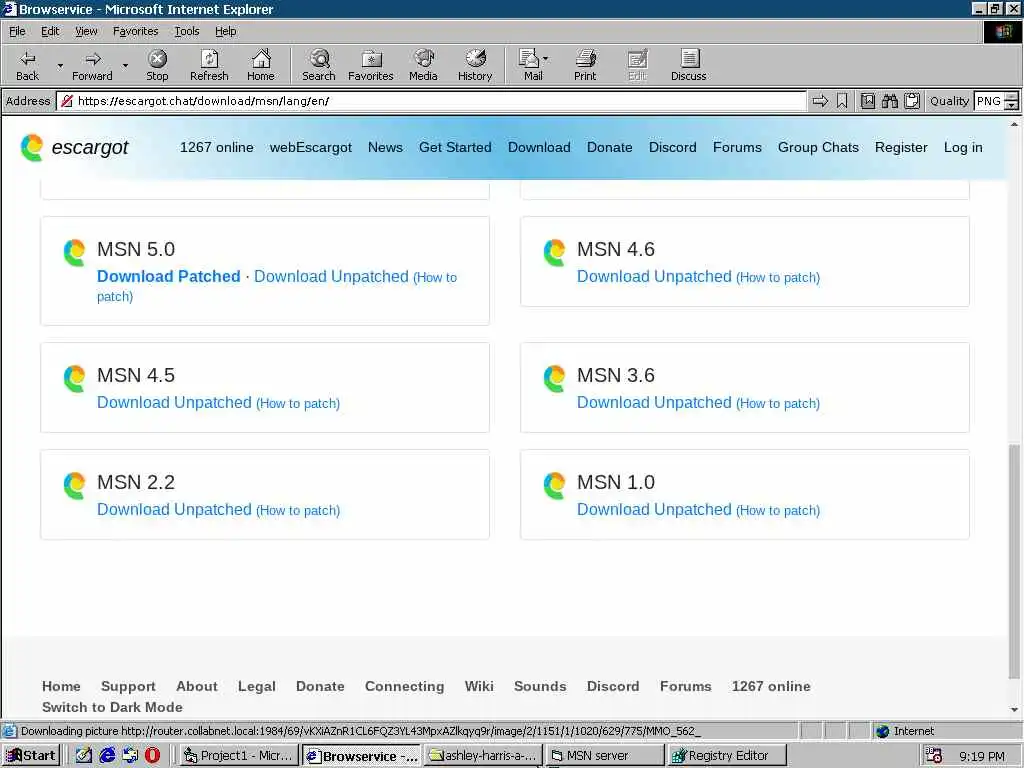Image resolution: width=1024 pixels, height=768 pixels.
Task: Reload page with the Refresh button
Action: pyautogui.click(x=209, y=65)
